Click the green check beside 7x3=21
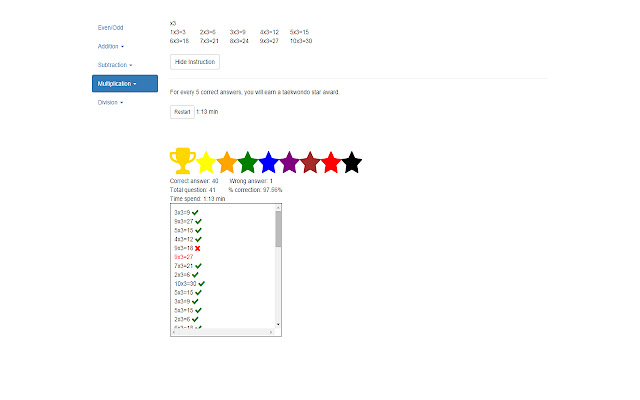 click(198, 266)
